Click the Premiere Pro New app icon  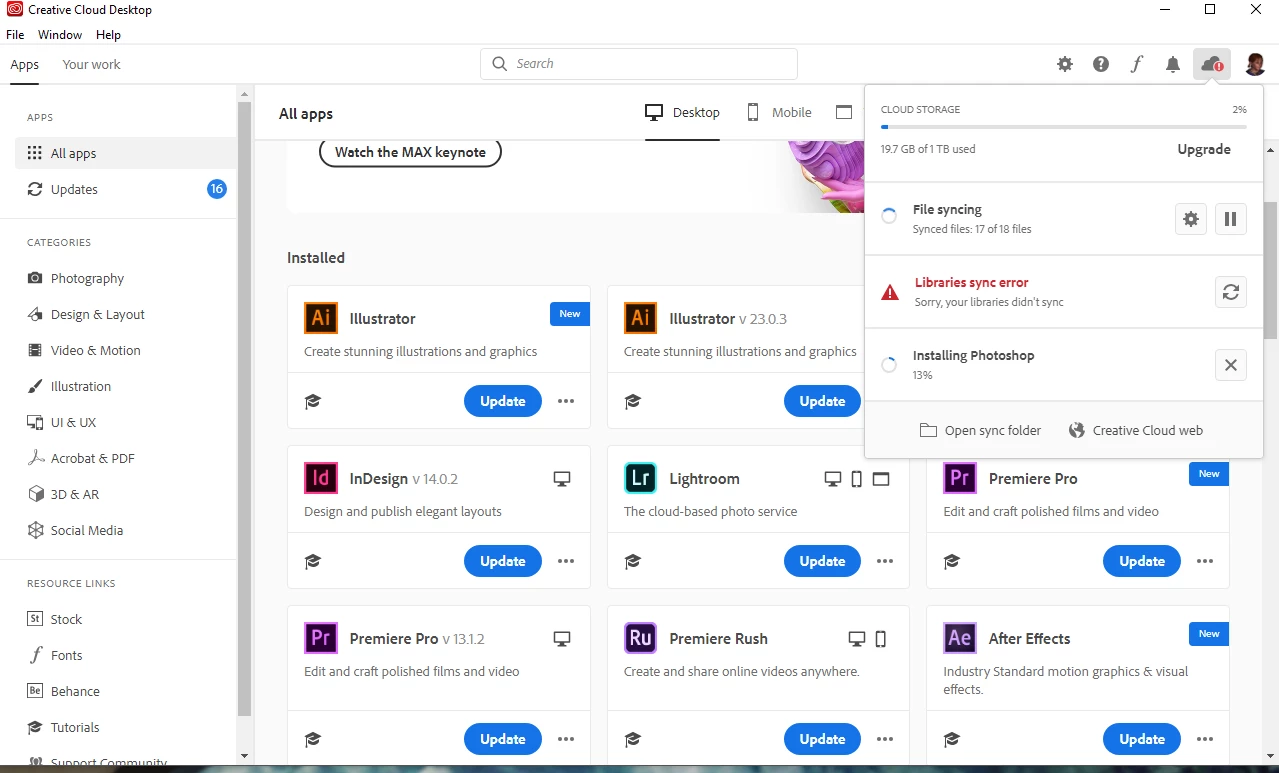coord(960,478)
